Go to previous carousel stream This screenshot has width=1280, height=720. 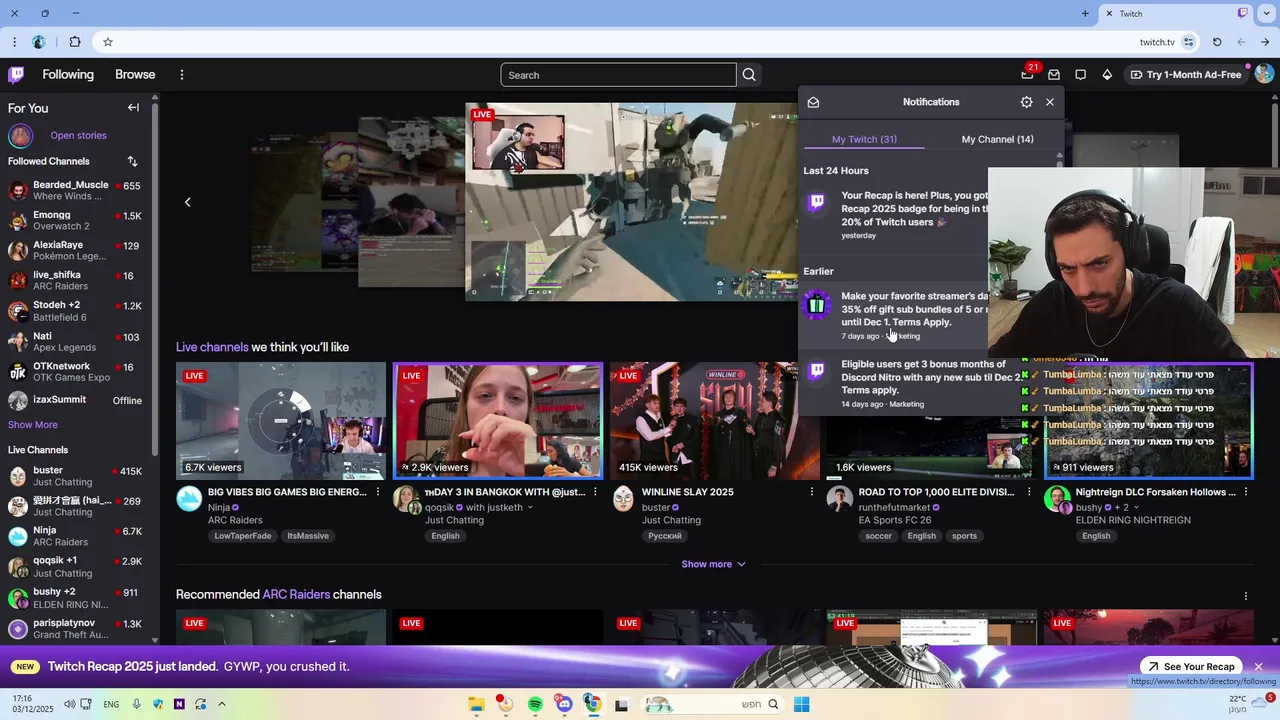click(x=187, y=202)
